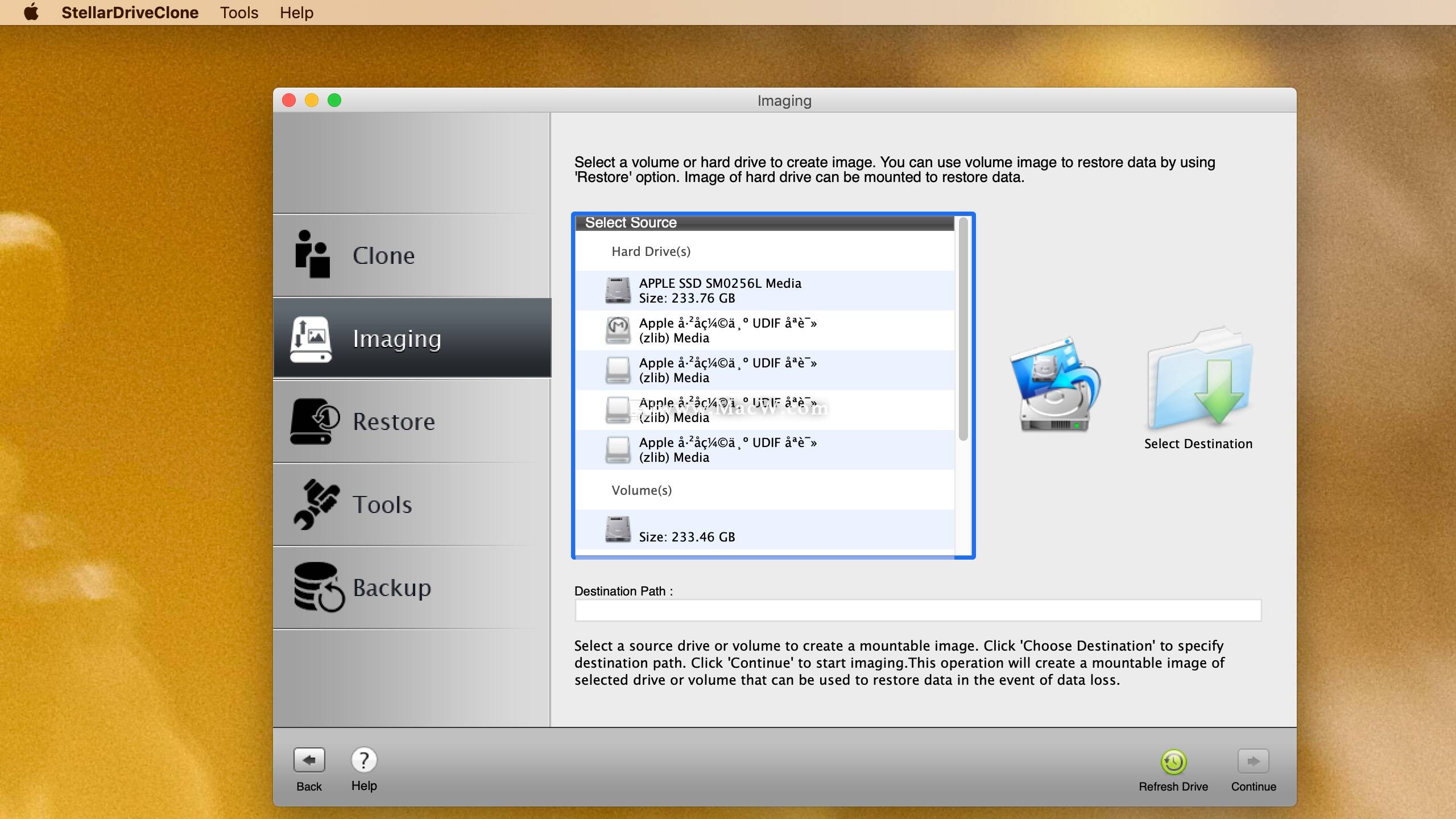Click the fourth UDIF media disk icon

click(x=618, y=450)
